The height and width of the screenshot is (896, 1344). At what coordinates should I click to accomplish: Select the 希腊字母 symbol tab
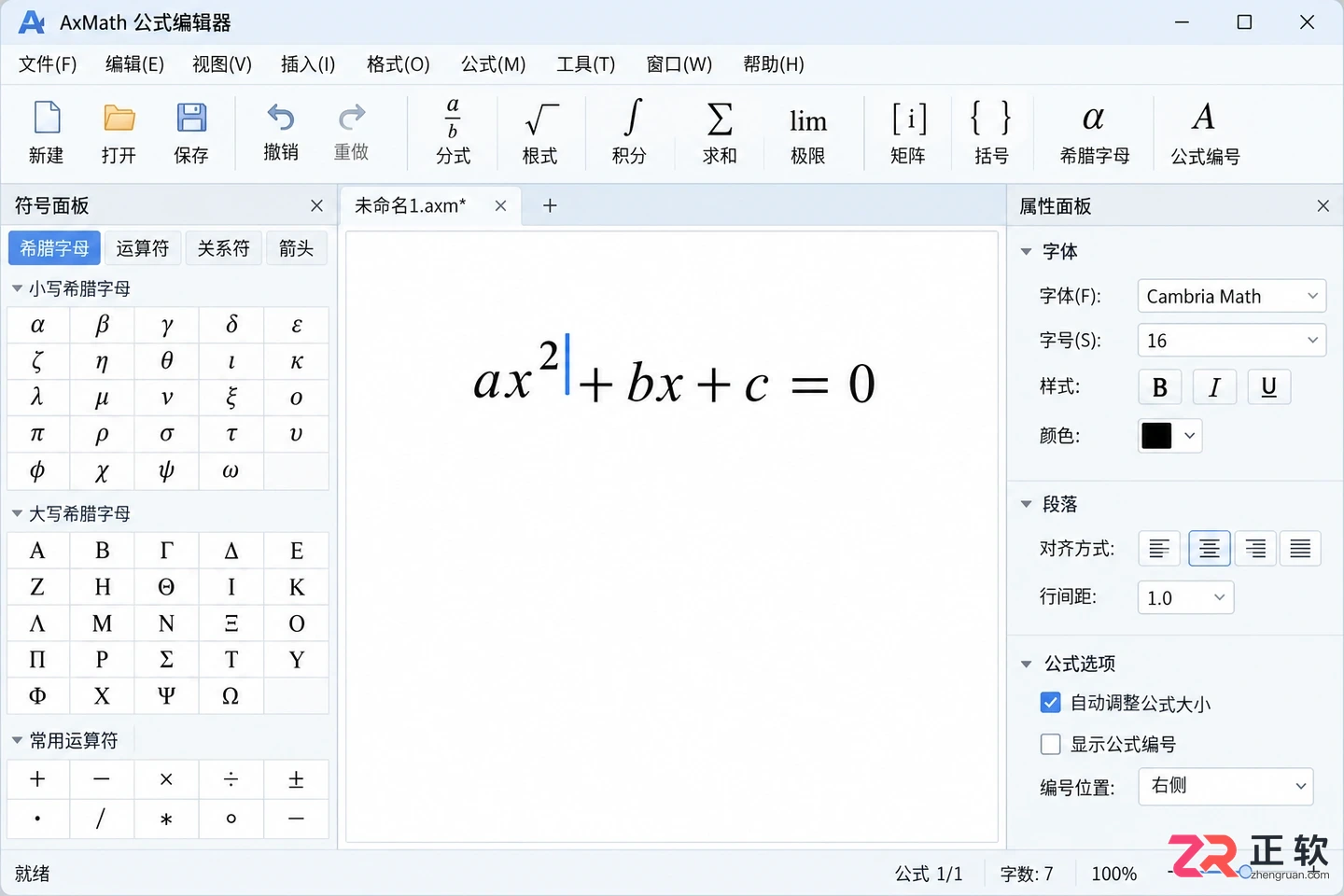(55, 248)
